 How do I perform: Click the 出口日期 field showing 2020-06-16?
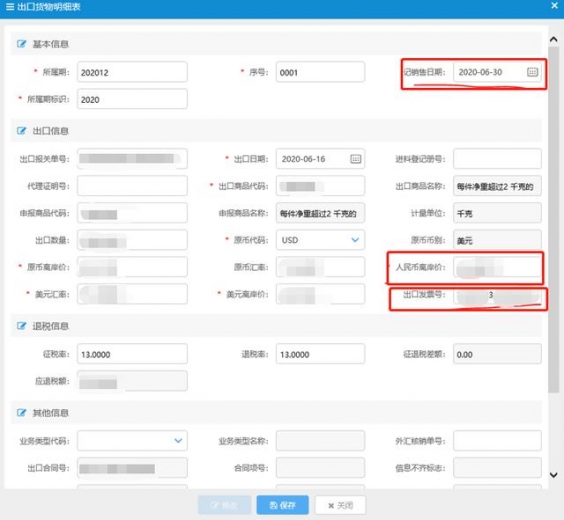pyautogui.click(x=320, y=159)
